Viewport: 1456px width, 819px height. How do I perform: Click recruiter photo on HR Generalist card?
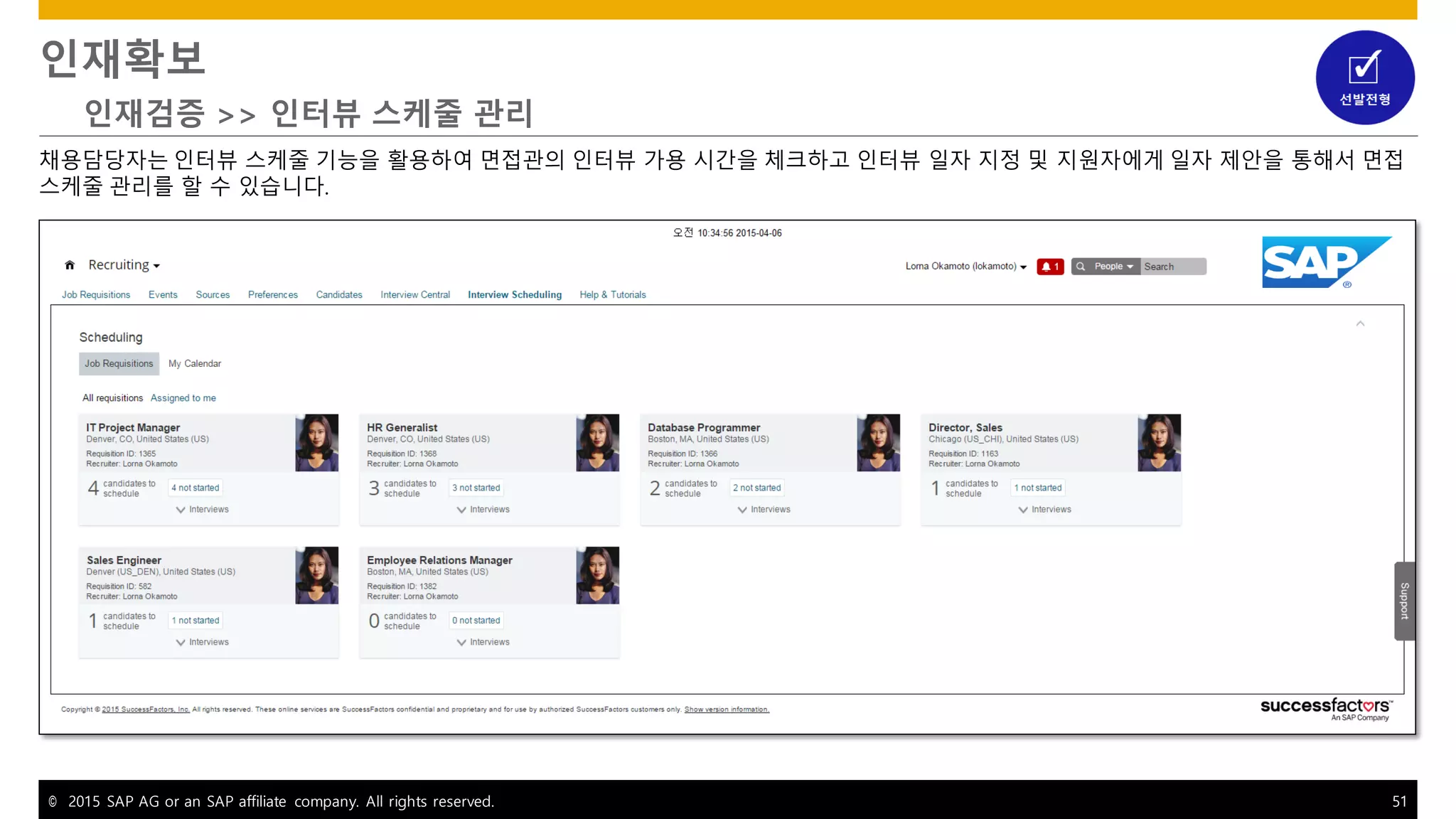coord(598,443)
